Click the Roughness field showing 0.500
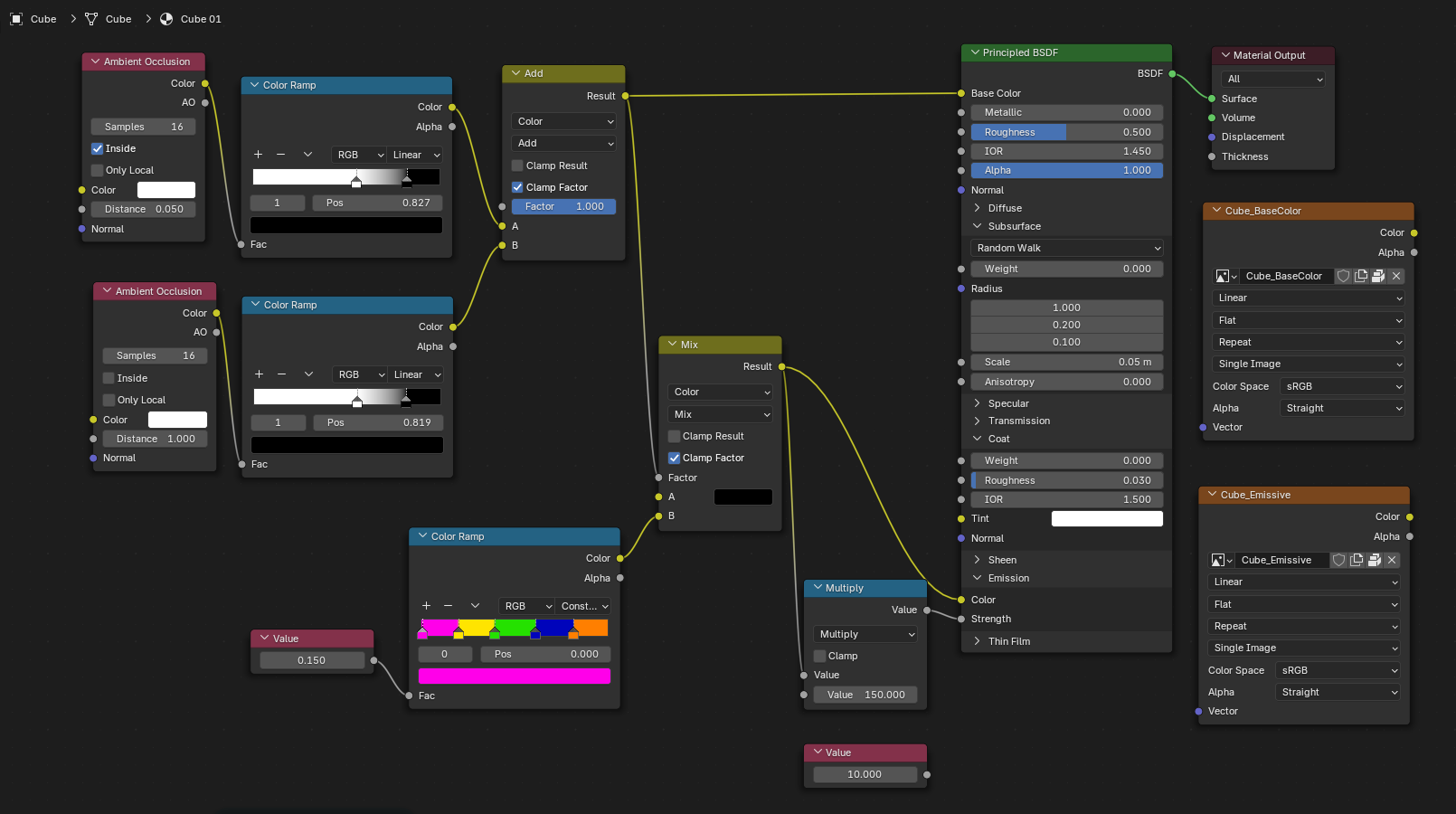 click(1067, 132)
